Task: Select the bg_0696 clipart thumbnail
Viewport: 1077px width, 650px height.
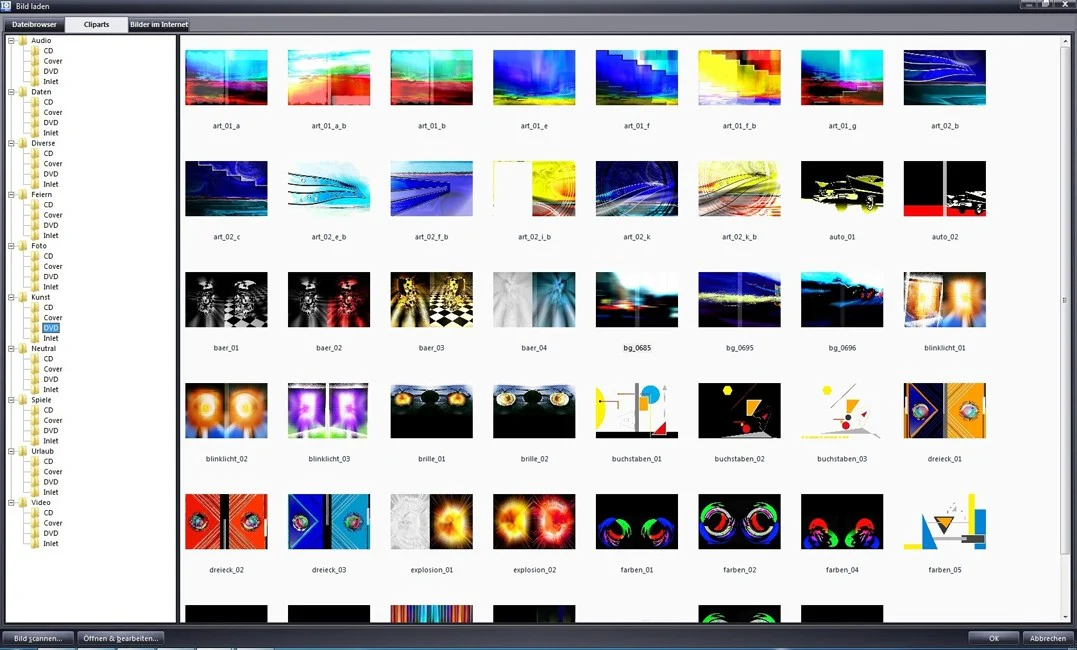Action: pos(842,300)
